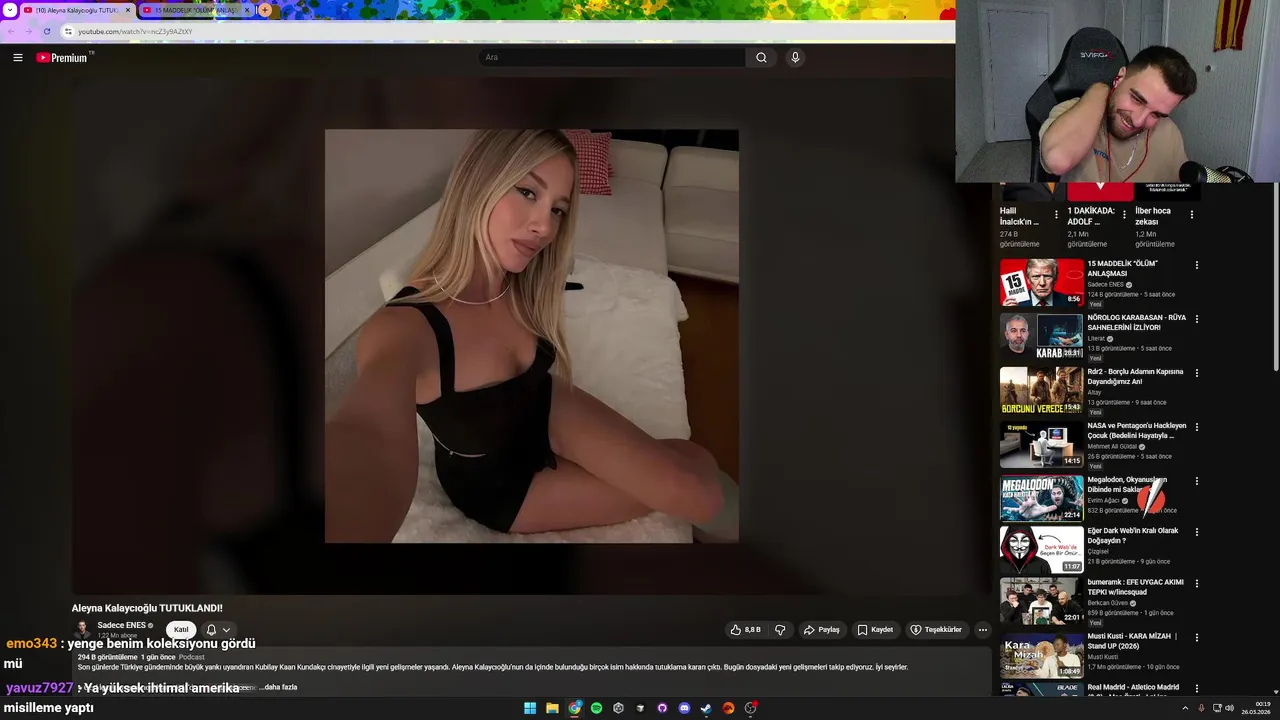Open 15 MADDELİK ÖLÜM ANLAŞMASI thumbnail
The image size is (1280, 720).
tap(1041, 283)
